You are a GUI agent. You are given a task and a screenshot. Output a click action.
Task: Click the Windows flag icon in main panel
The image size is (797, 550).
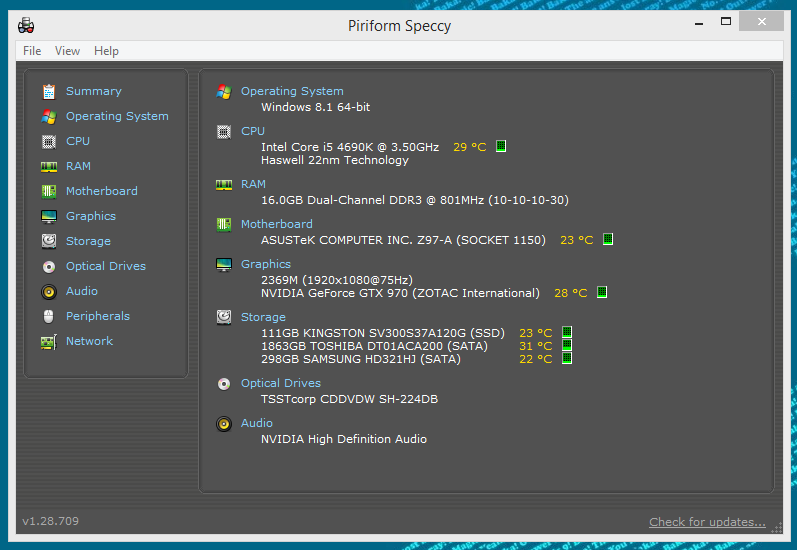[224, 91]
